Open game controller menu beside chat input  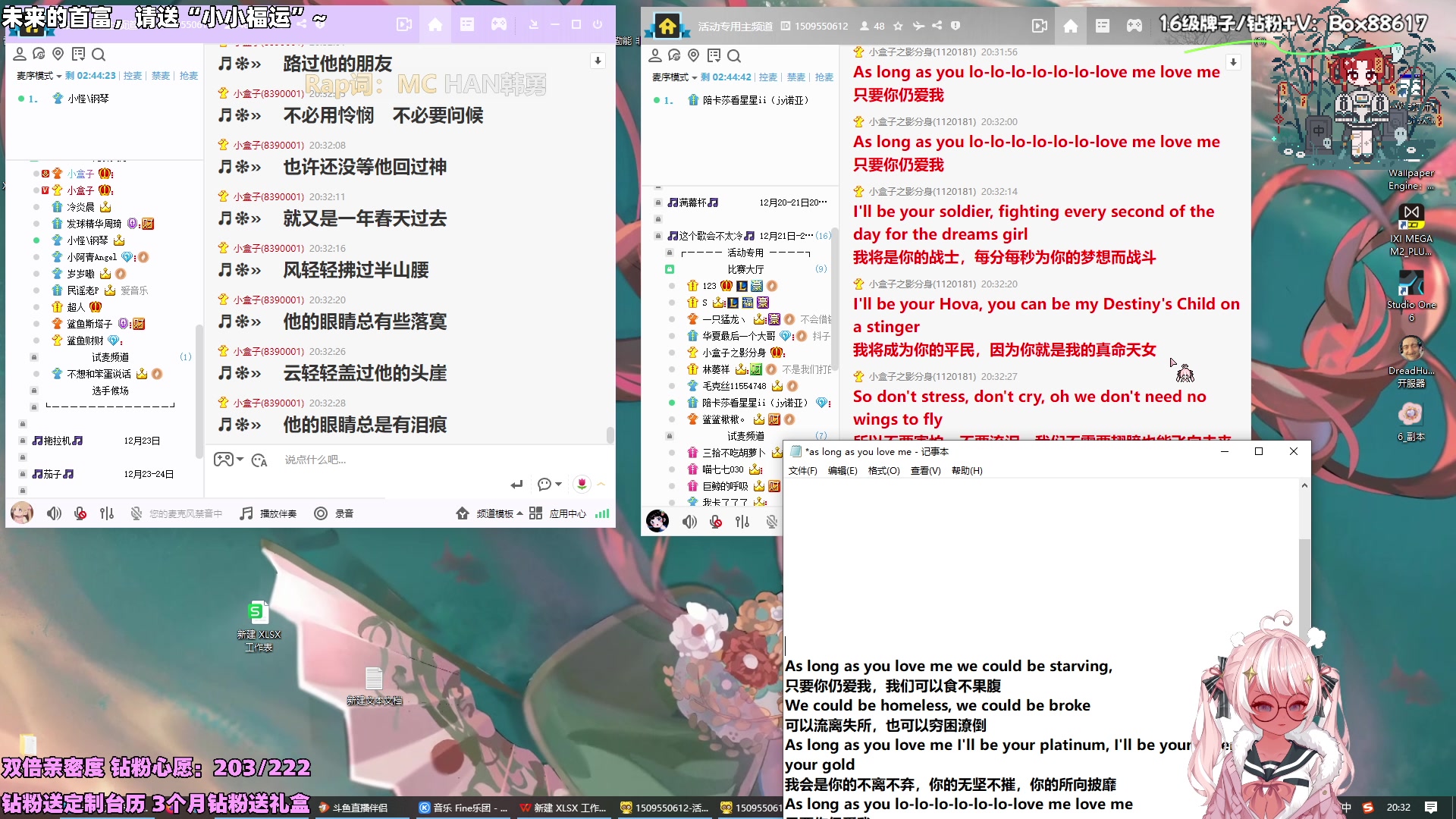tap(227, 460)
